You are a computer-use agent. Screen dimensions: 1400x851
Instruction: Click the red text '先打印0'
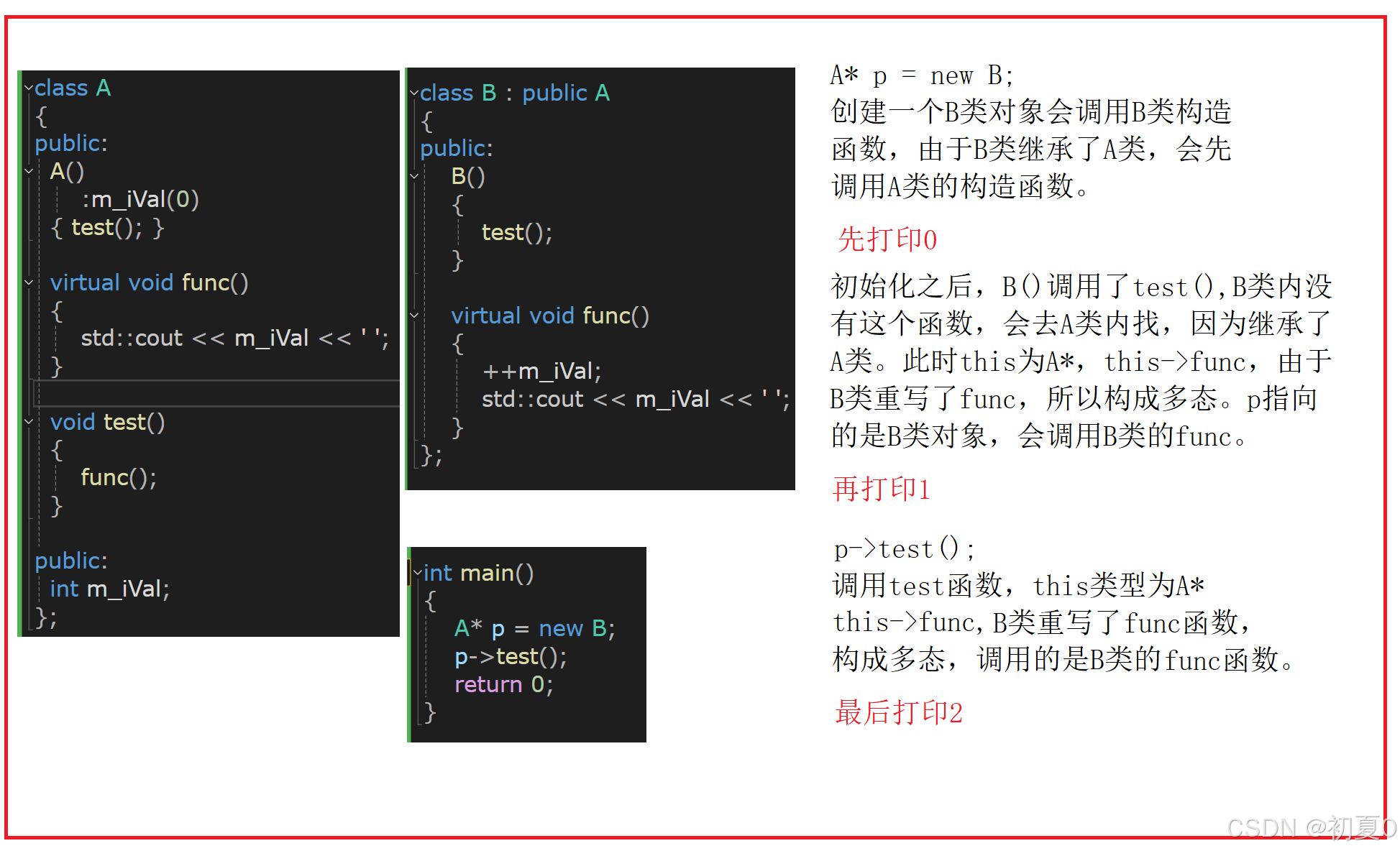887,239
